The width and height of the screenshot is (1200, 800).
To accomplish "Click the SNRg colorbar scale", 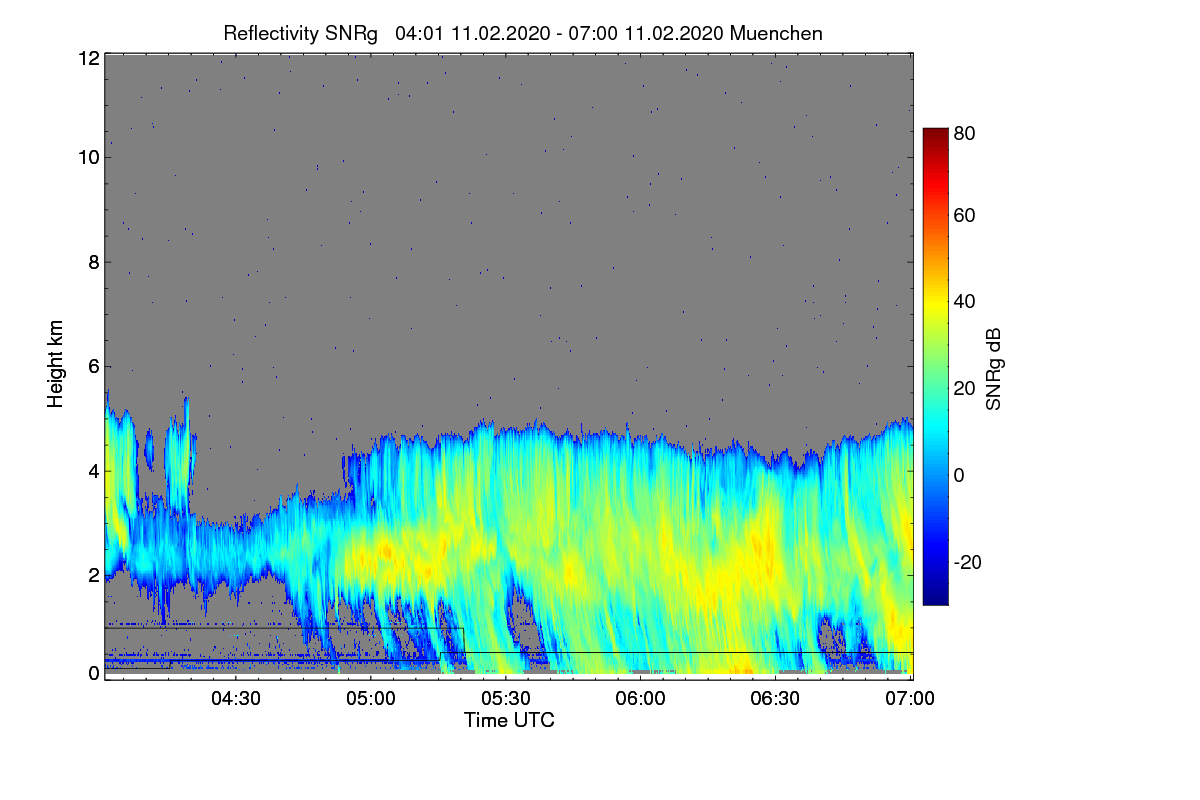I will (935, 366).
